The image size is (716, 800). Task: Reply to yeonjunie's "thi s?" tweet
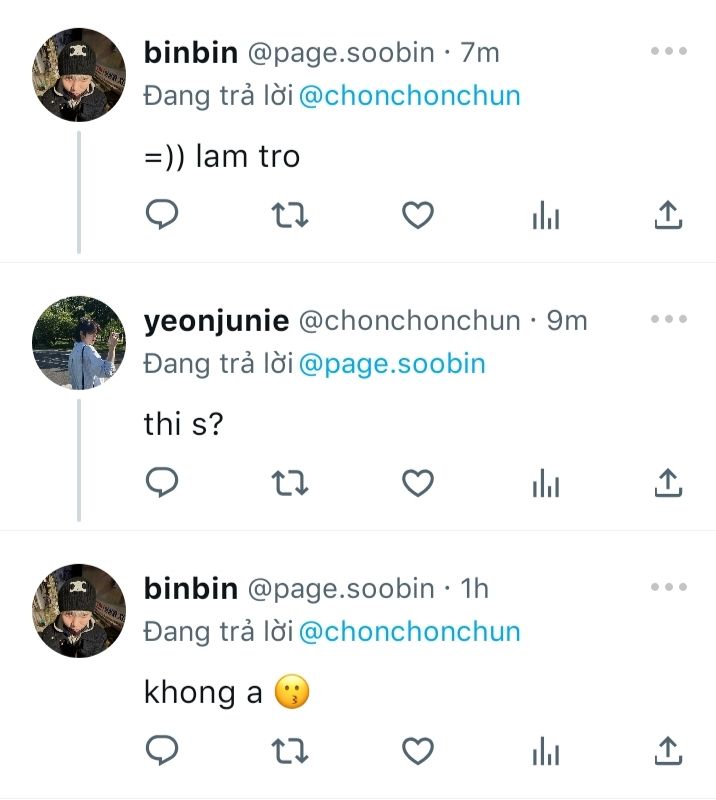(x=162, y=483)
